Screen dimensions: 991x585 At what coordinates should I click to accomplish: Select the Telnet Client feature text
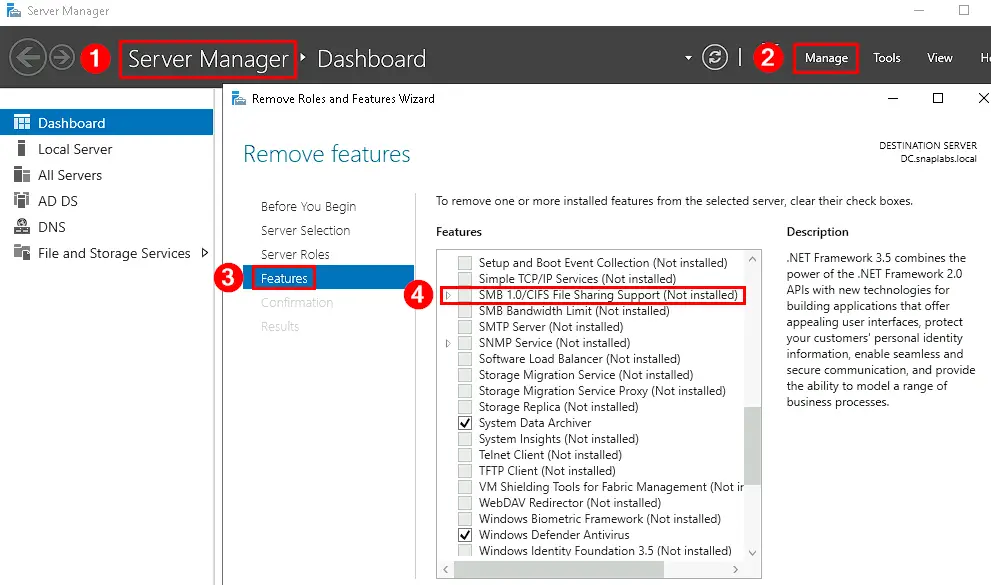pos(550,455)
